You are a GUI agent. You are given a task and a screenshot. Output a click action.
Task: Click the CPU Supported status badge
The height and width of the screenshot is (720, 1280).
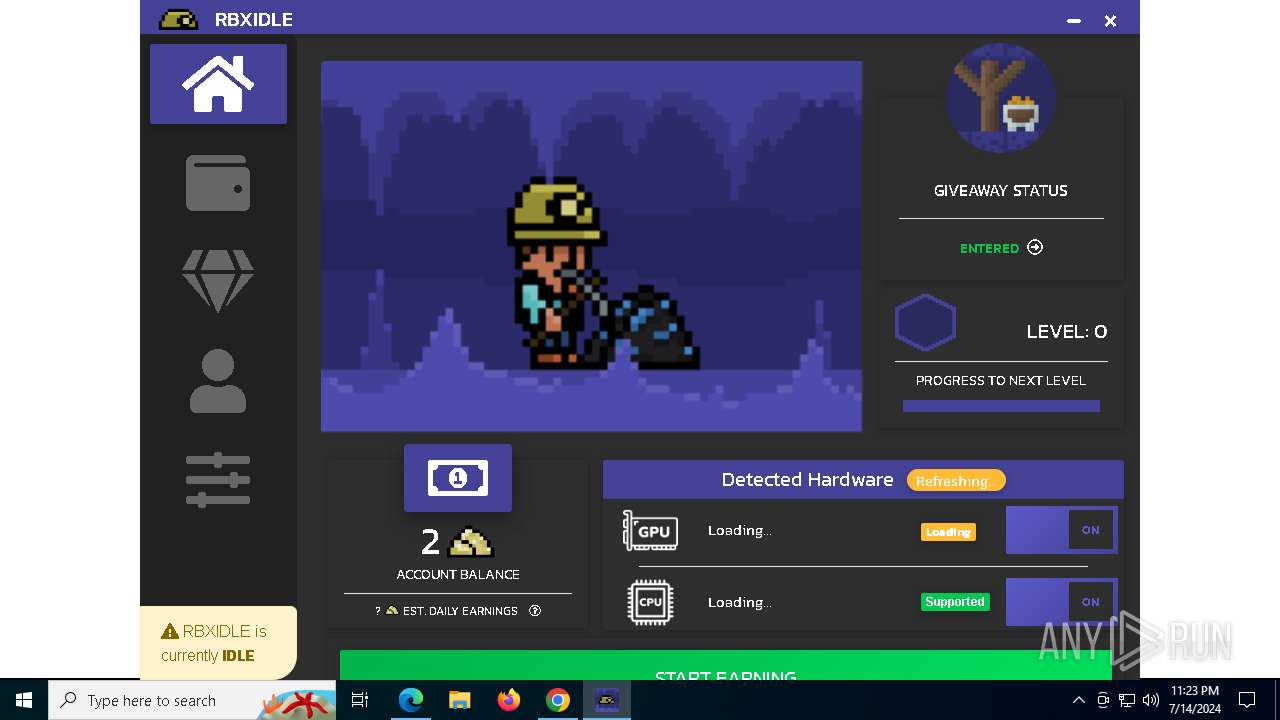point(955,602)
